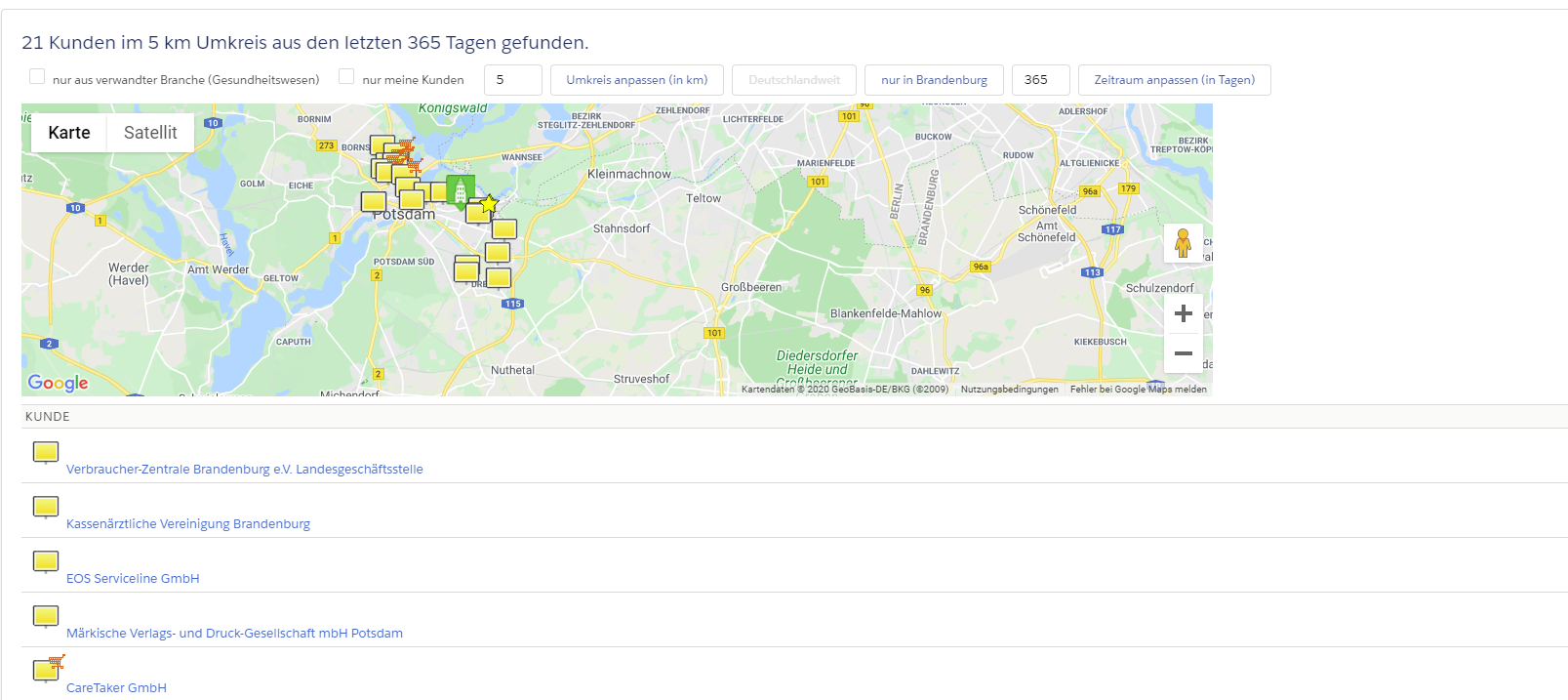The width and height of the screenshot is (1568, 700).
Task: Enable 'nur aus verwandter Branche (Gesundheitswesen)' checkbox
Action: 37,76
